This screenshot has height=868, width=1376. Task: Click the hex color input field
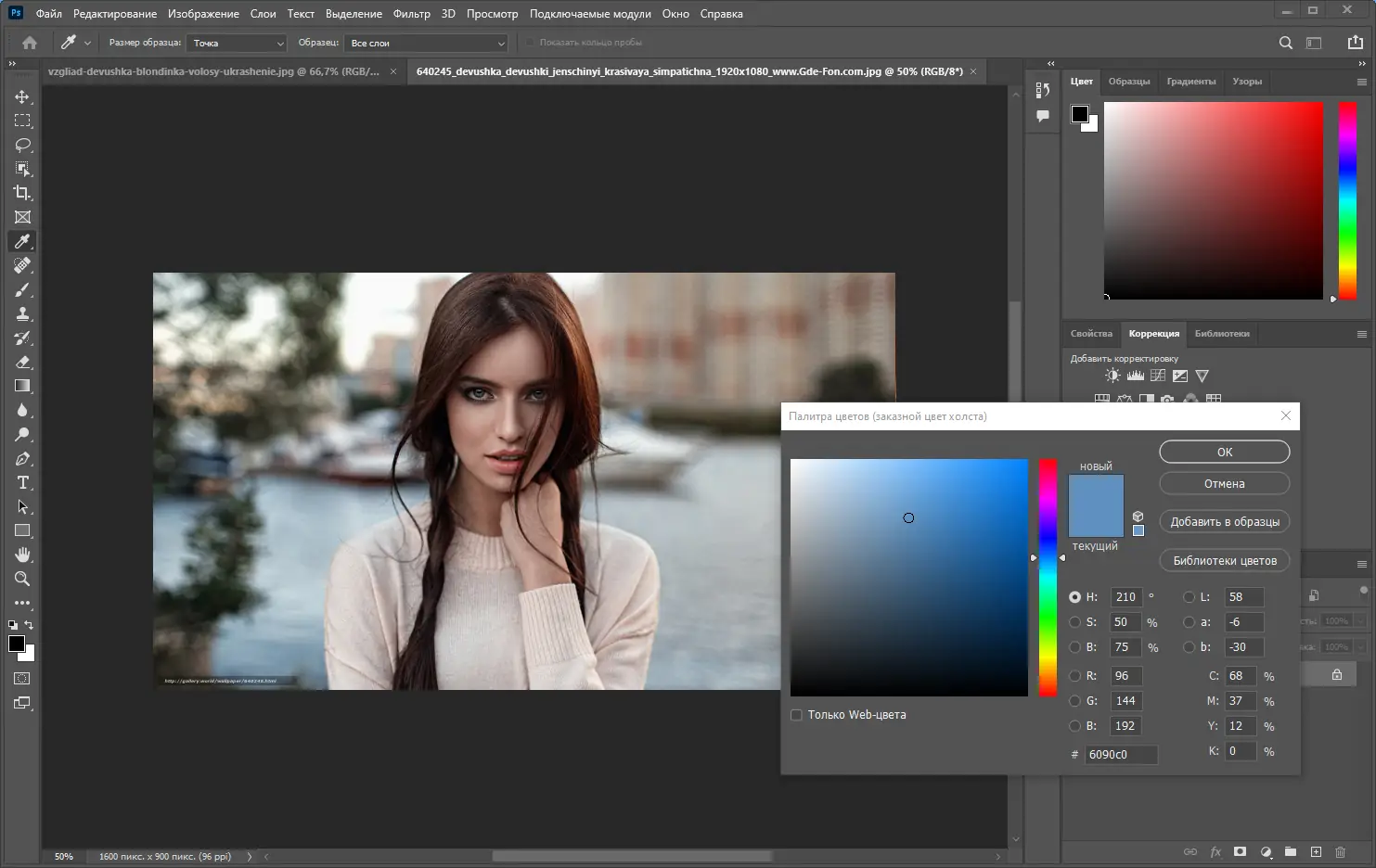coord(1121,755)
